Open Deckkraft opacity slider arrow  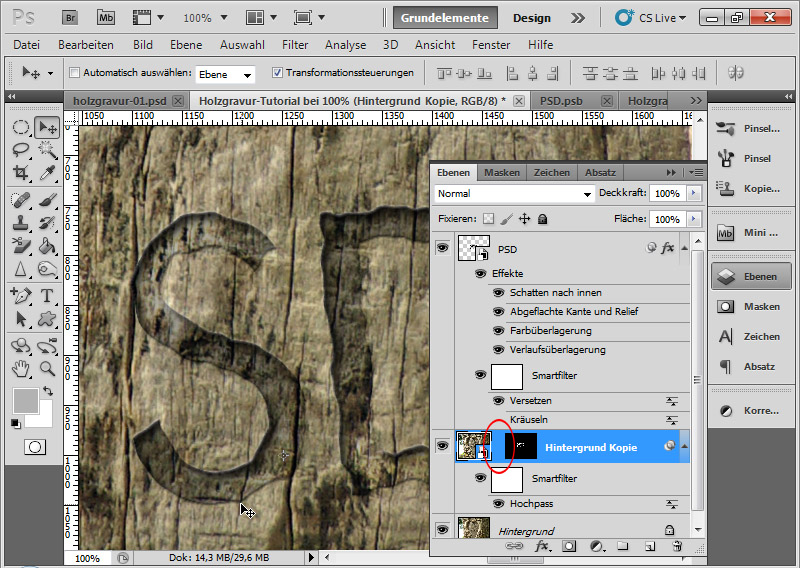(x=693, y=193)
